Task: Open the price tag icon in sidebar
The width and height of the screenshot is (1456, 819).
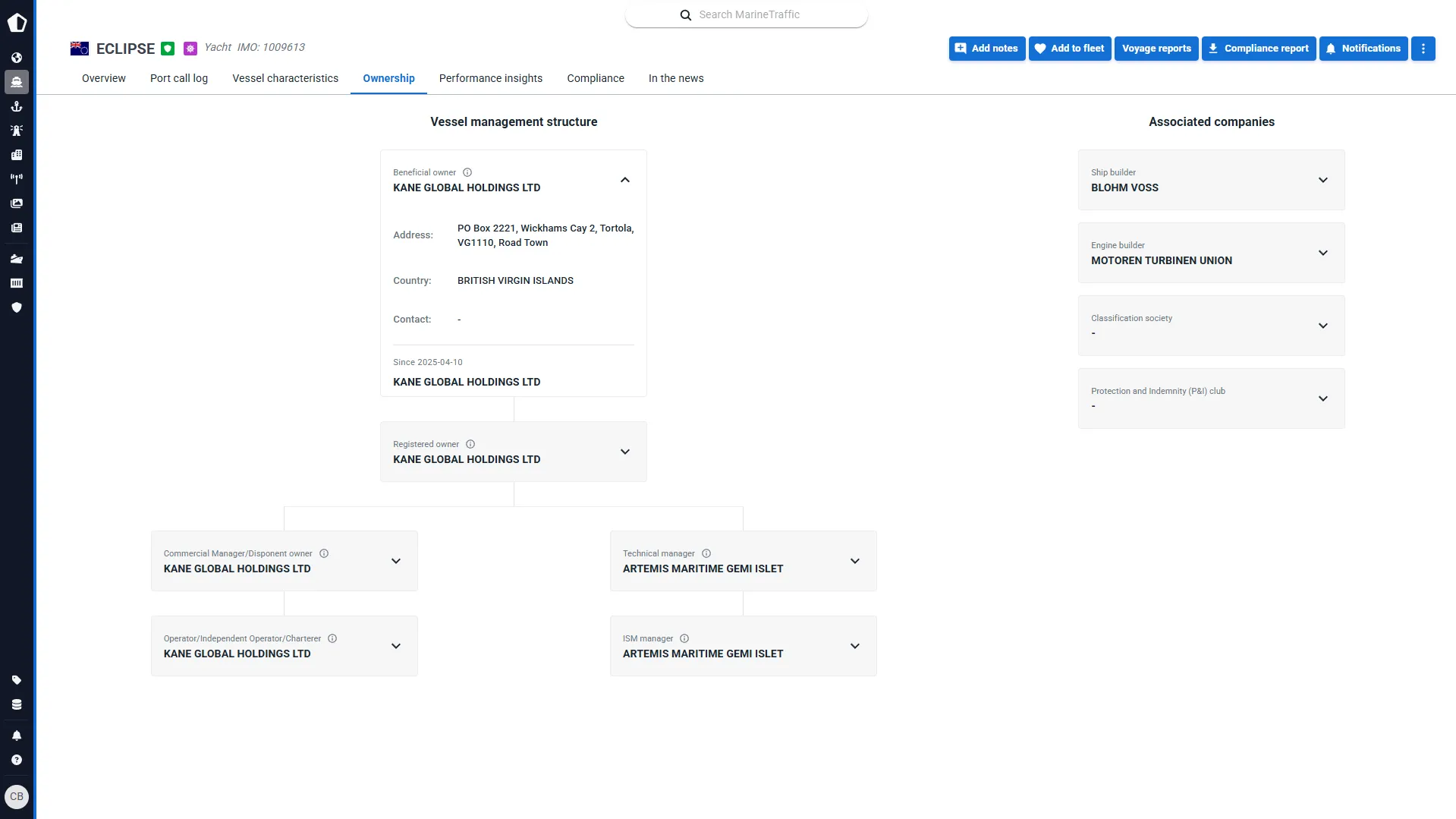Action: 17,680
